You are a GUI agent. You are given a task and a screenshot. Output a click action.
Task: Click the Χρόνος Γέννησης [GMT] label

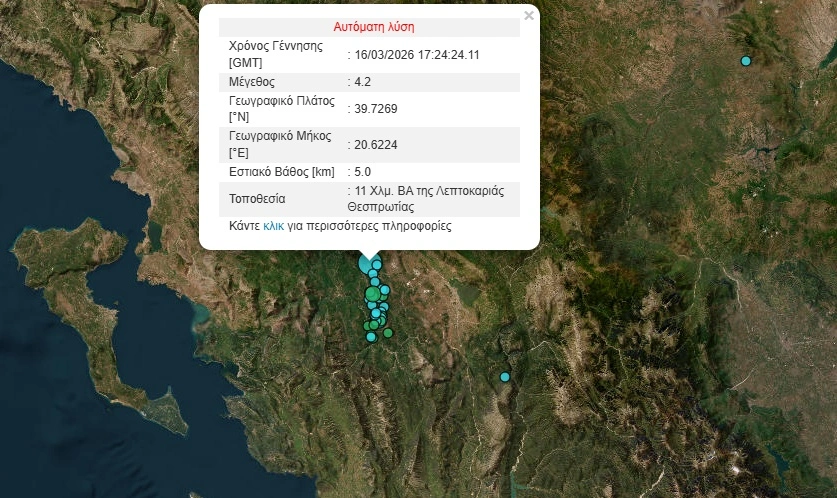click(x=274, y=54)
